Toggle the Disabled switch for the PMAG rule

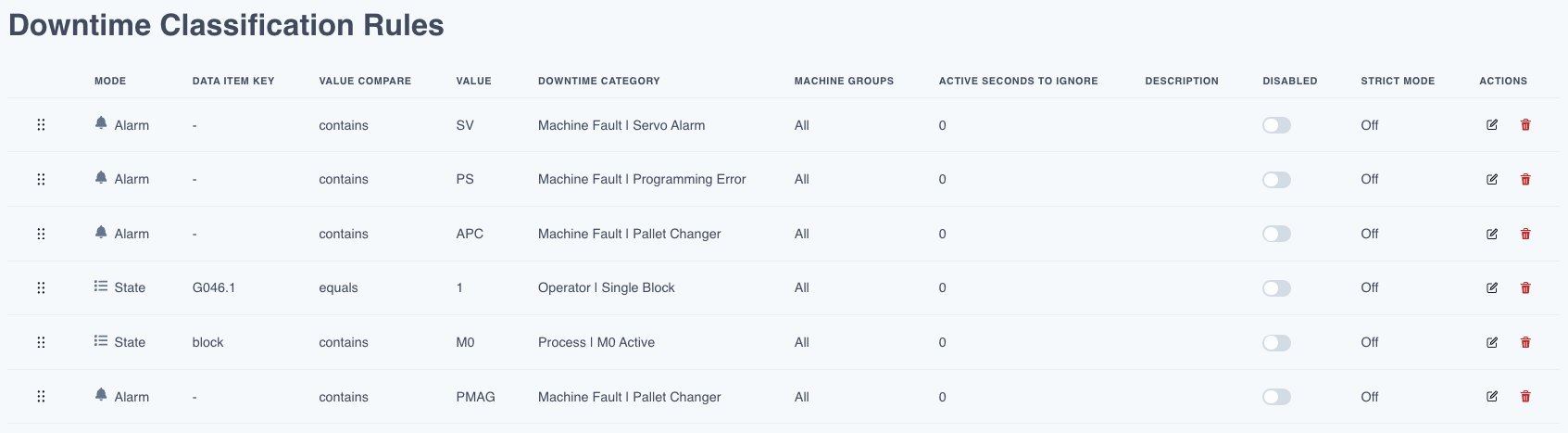pos(1276,397)
